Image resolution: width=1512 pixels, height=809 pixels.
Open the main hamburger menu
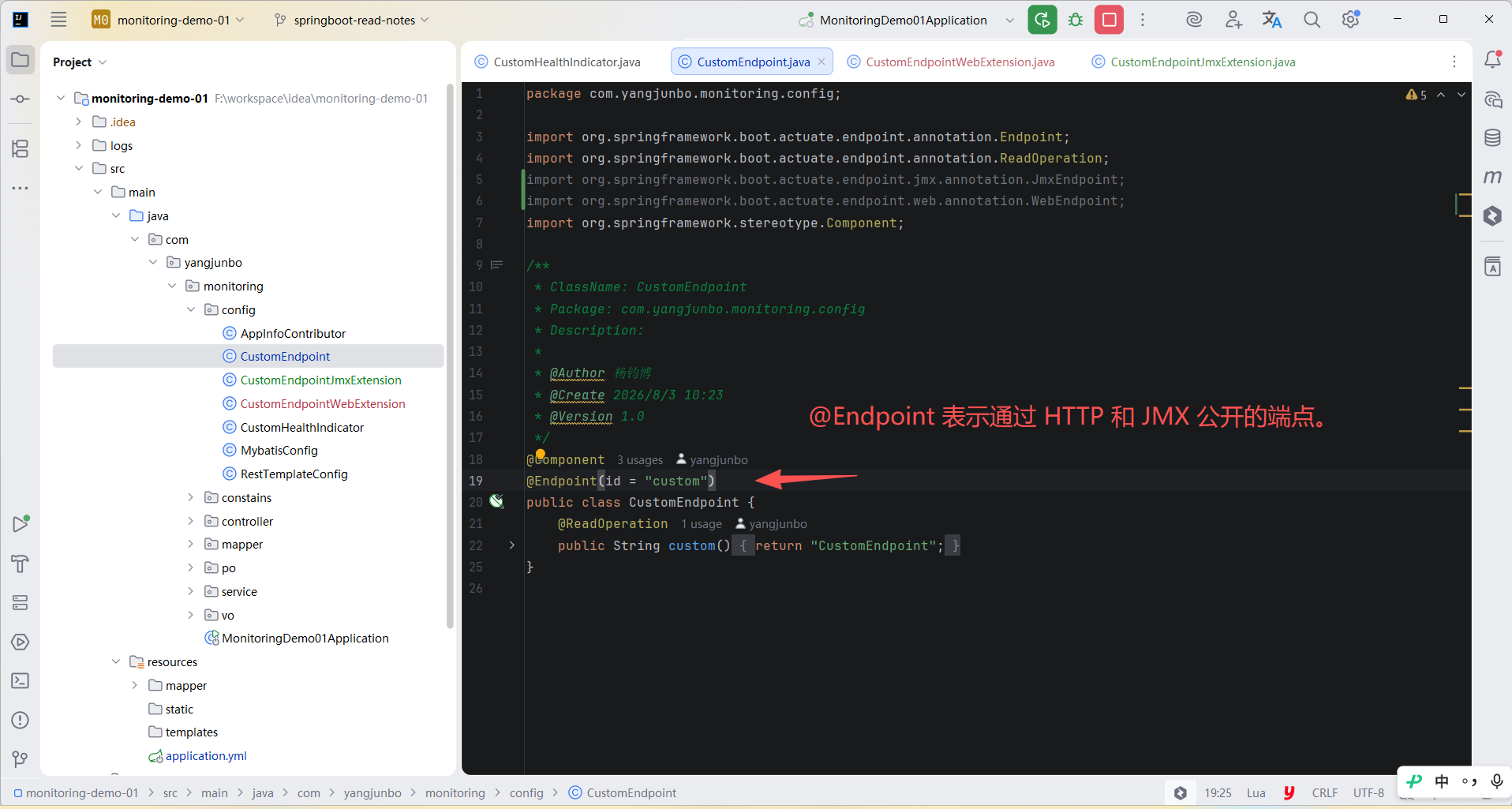(x=58, y=20)
